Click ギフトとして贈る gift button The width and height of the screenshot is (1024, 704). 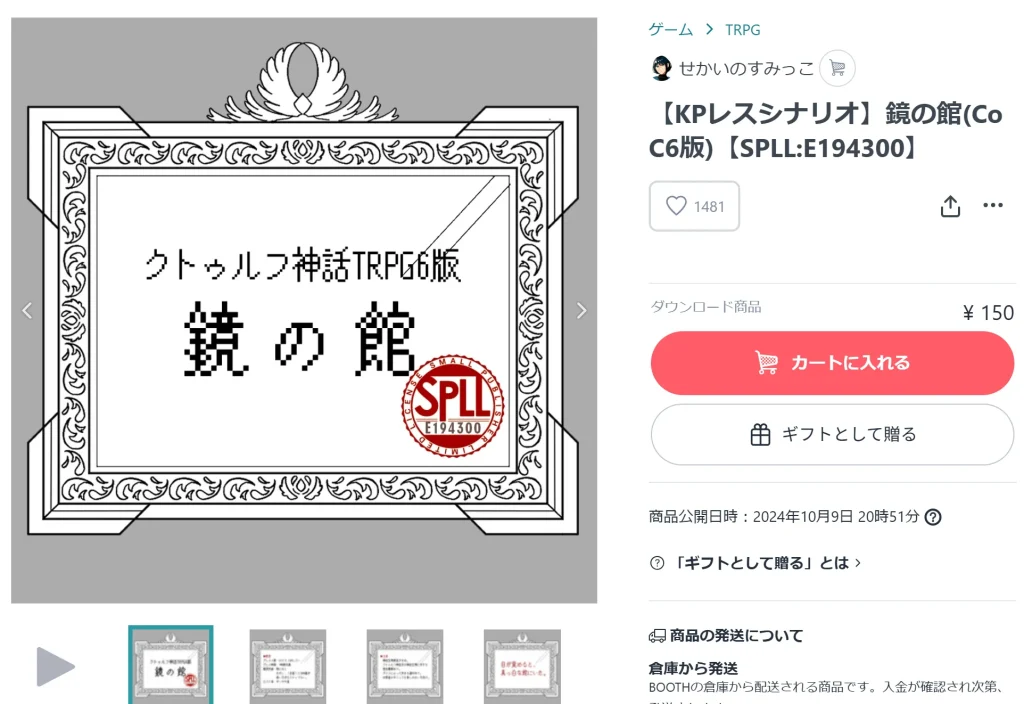click(x=832, y=435)
